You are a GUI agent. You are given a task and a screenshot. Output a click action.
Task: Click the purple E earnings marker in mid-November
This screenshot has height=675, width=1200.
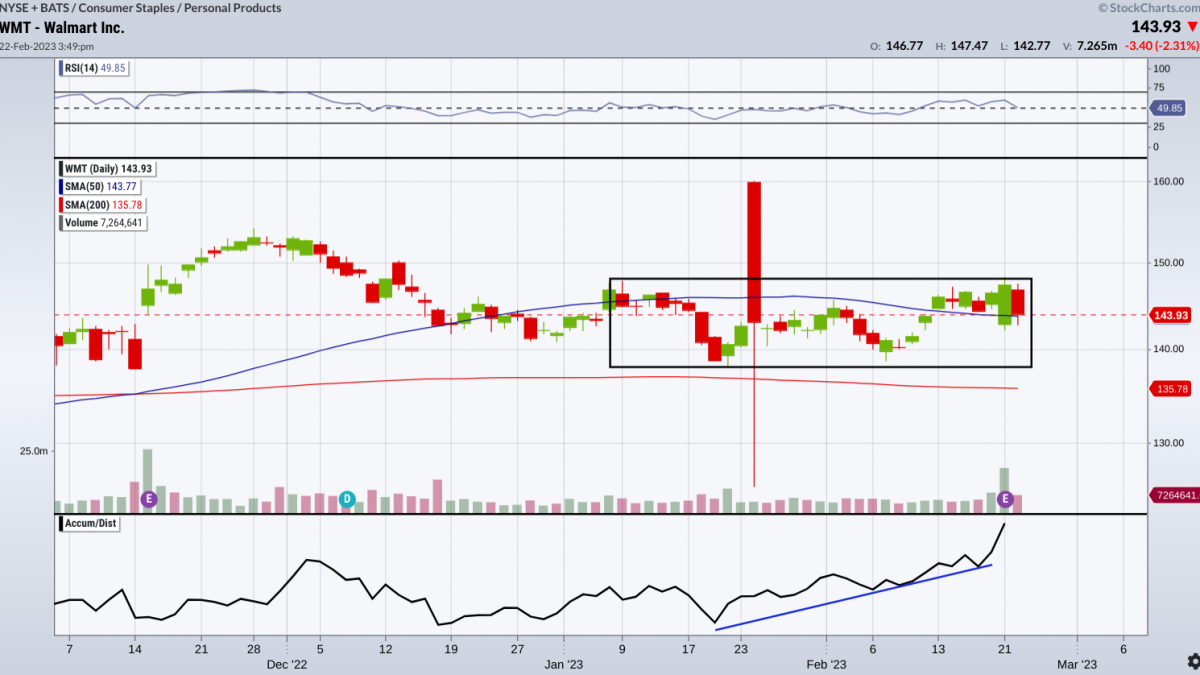coord(148,498)
